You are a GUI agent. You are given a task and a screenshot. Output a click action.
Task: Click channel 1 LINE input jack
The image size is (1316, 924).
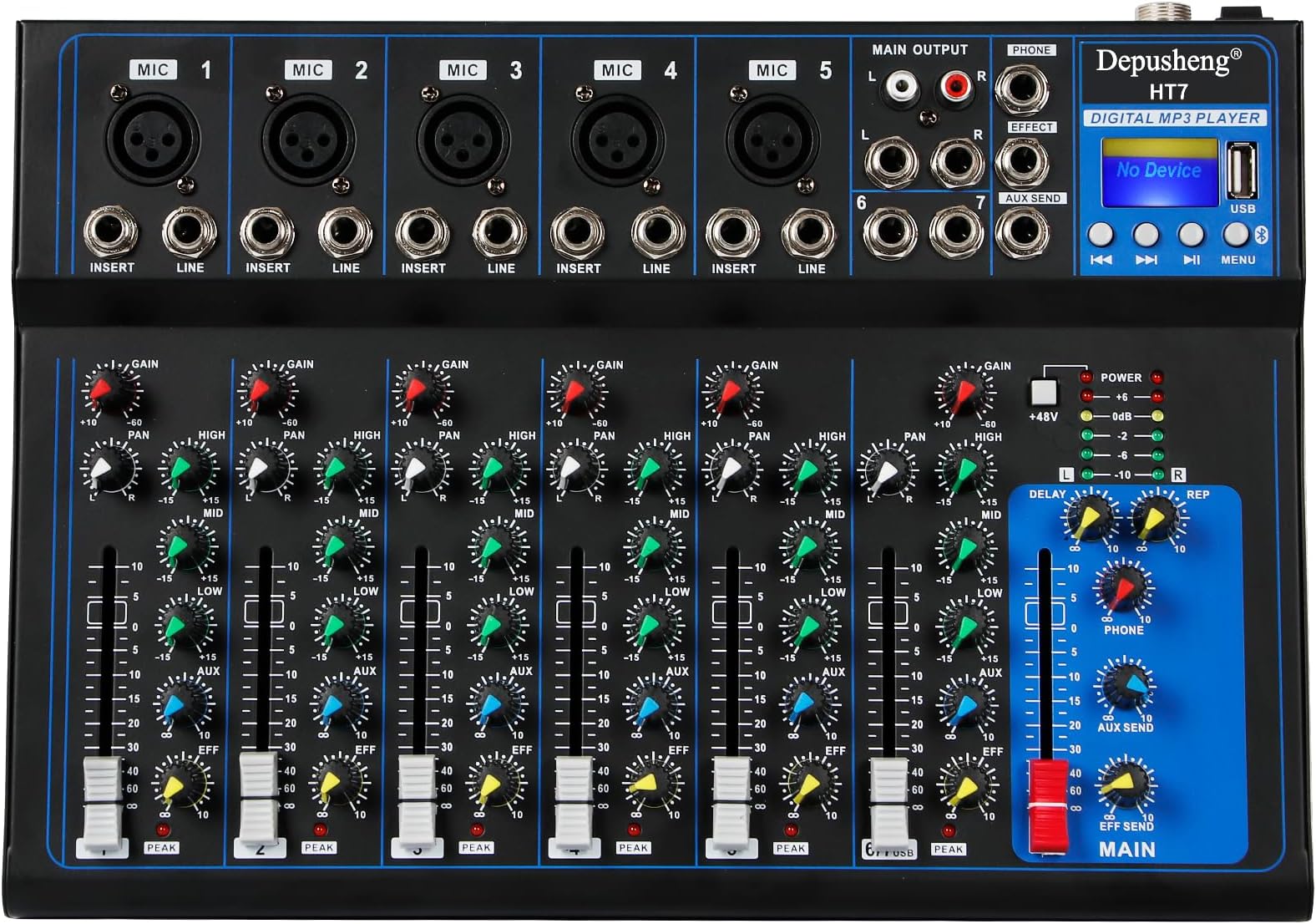(x=190, y=233)
